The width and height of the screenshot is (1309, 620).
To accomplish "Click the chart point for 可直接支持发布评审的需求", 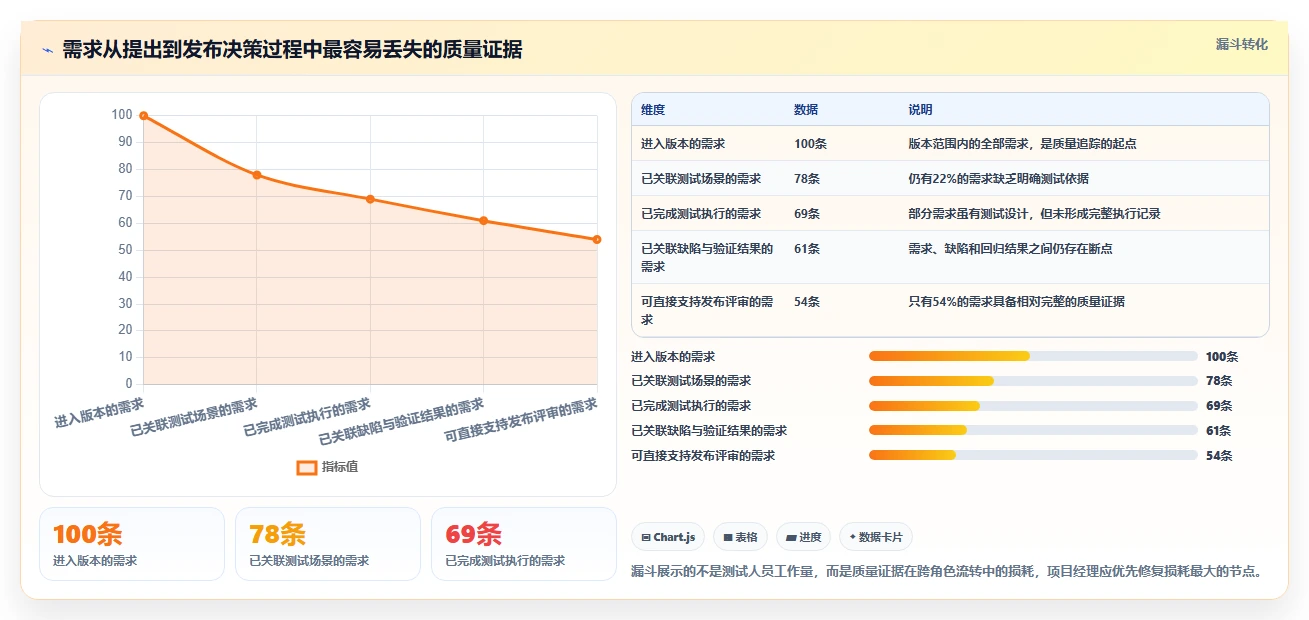I will click(597, 239).
